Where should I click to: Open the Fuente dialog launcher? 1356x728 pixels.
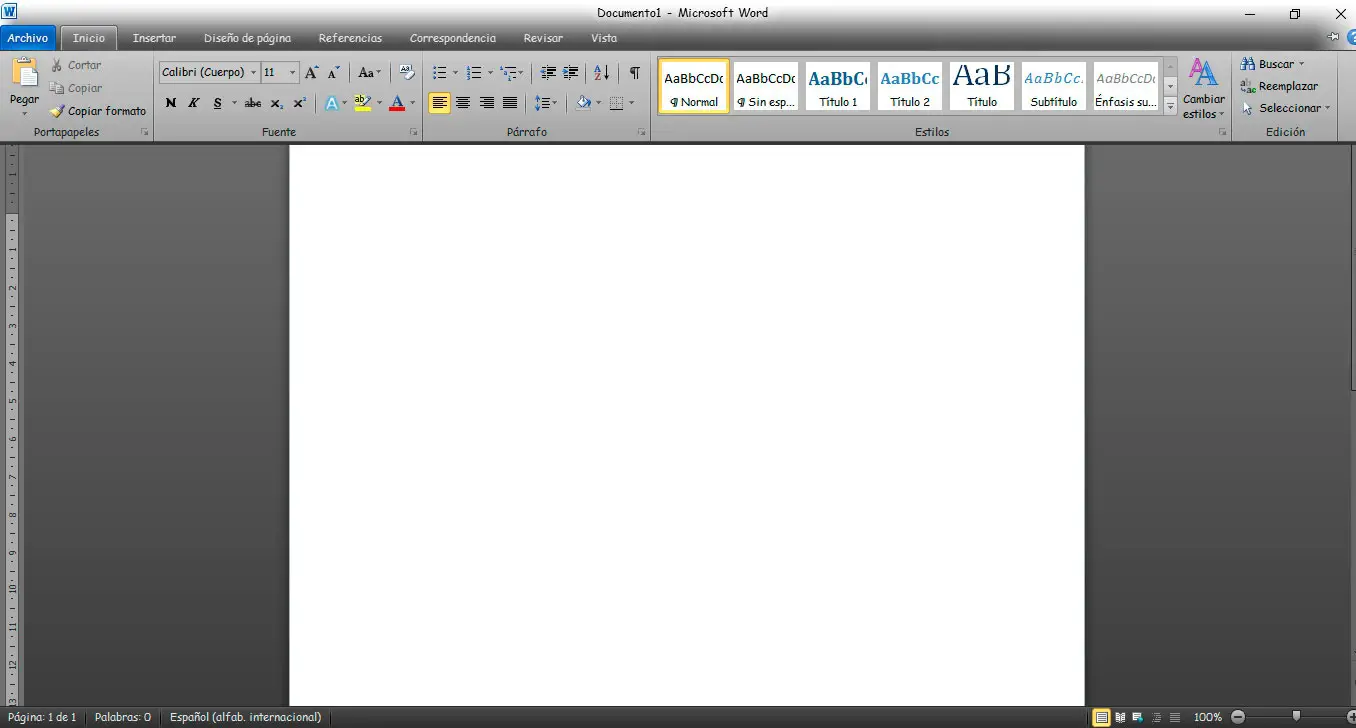(413, 132)
